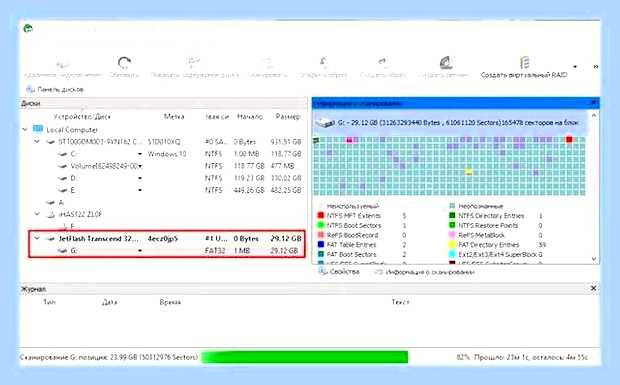
Task: Select the Local Computer tree item
Action: point(72,130)
